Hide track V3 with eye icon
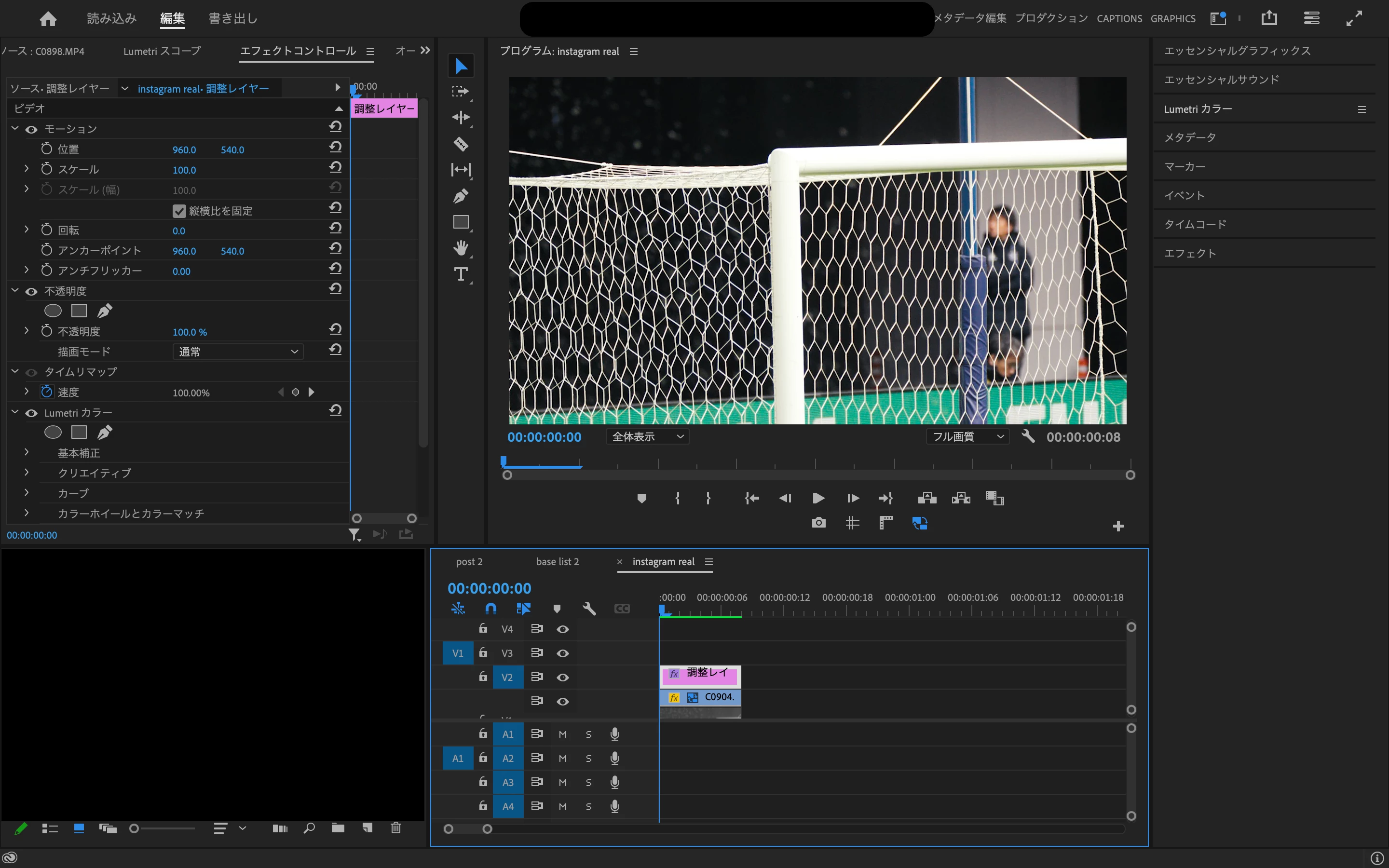 point(562,653)
